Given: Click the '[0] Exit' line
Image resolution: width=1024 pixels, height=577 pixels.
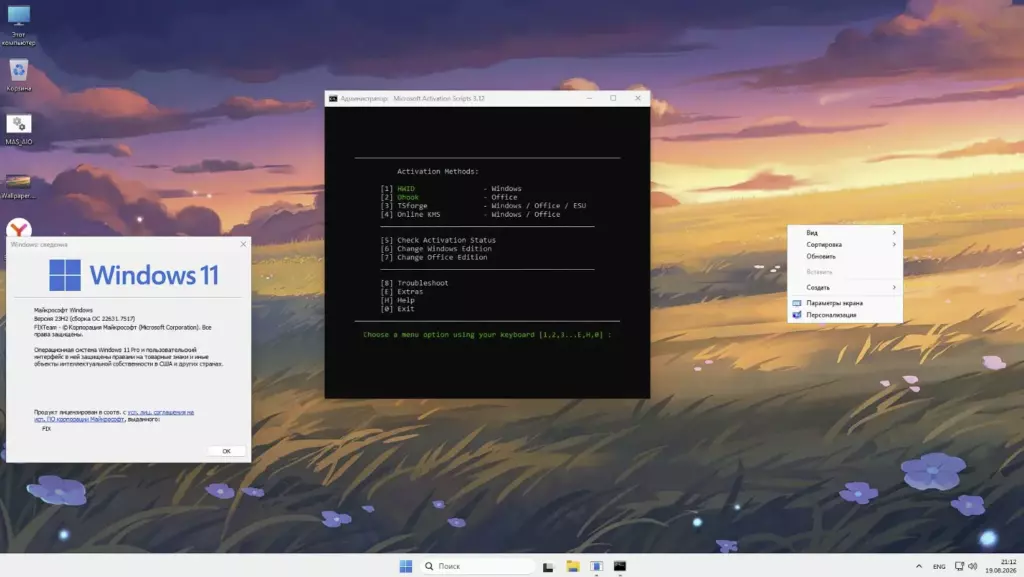Looking at the screenshot, I should (397, 309).
